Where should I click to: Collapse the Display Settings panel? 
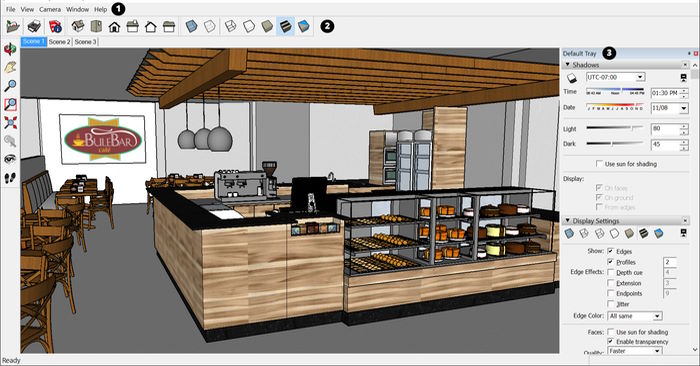pos(567,220)
